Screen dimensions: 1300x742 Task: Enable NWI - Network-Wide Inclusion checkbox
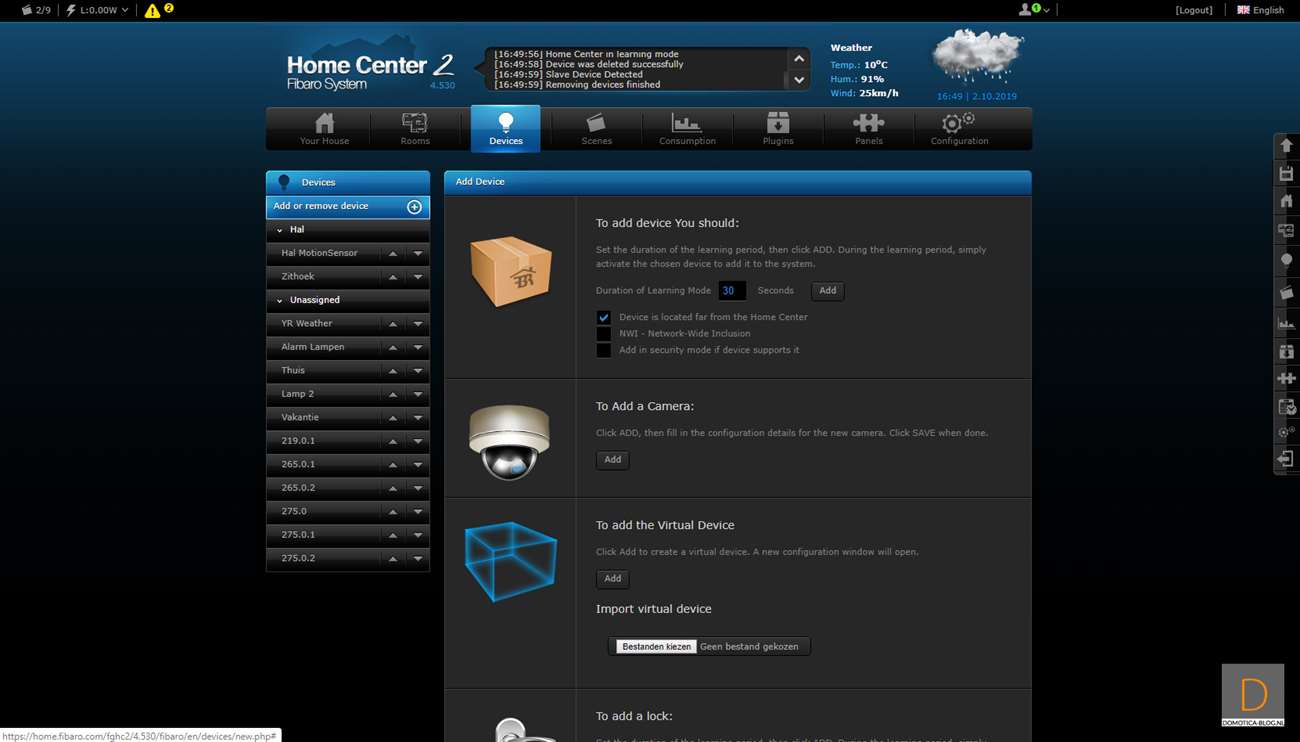(x=604, y=334)
